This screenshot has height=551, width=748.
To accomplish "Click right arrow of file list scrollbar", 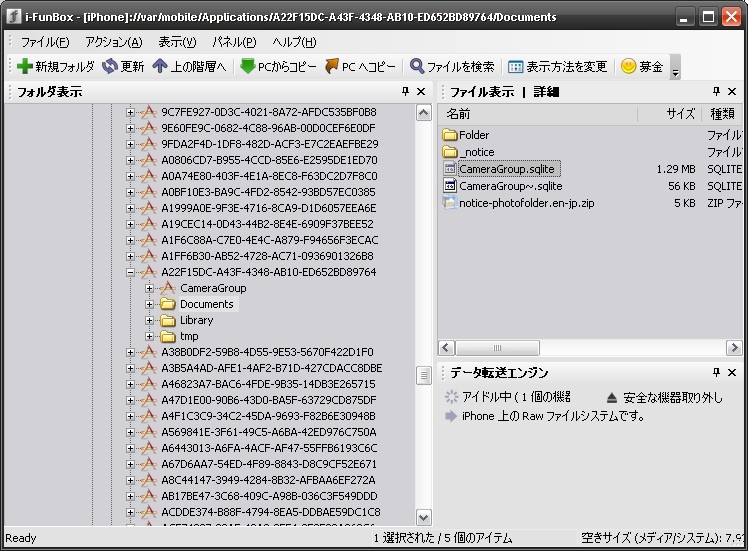I will [x=734, y=347].
